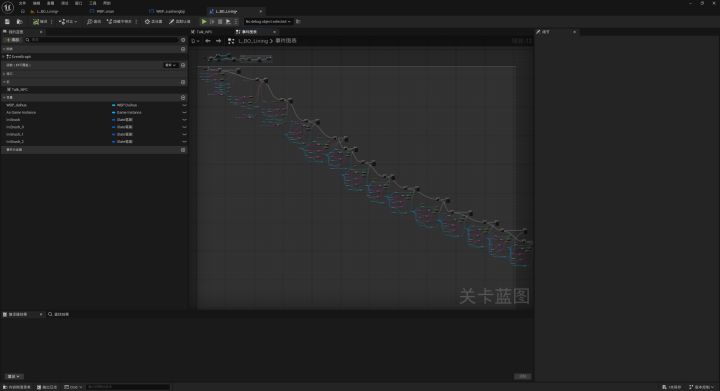Focus the console command input field
This screenshot has height=391, width=720.
click(x=128, y=387)
